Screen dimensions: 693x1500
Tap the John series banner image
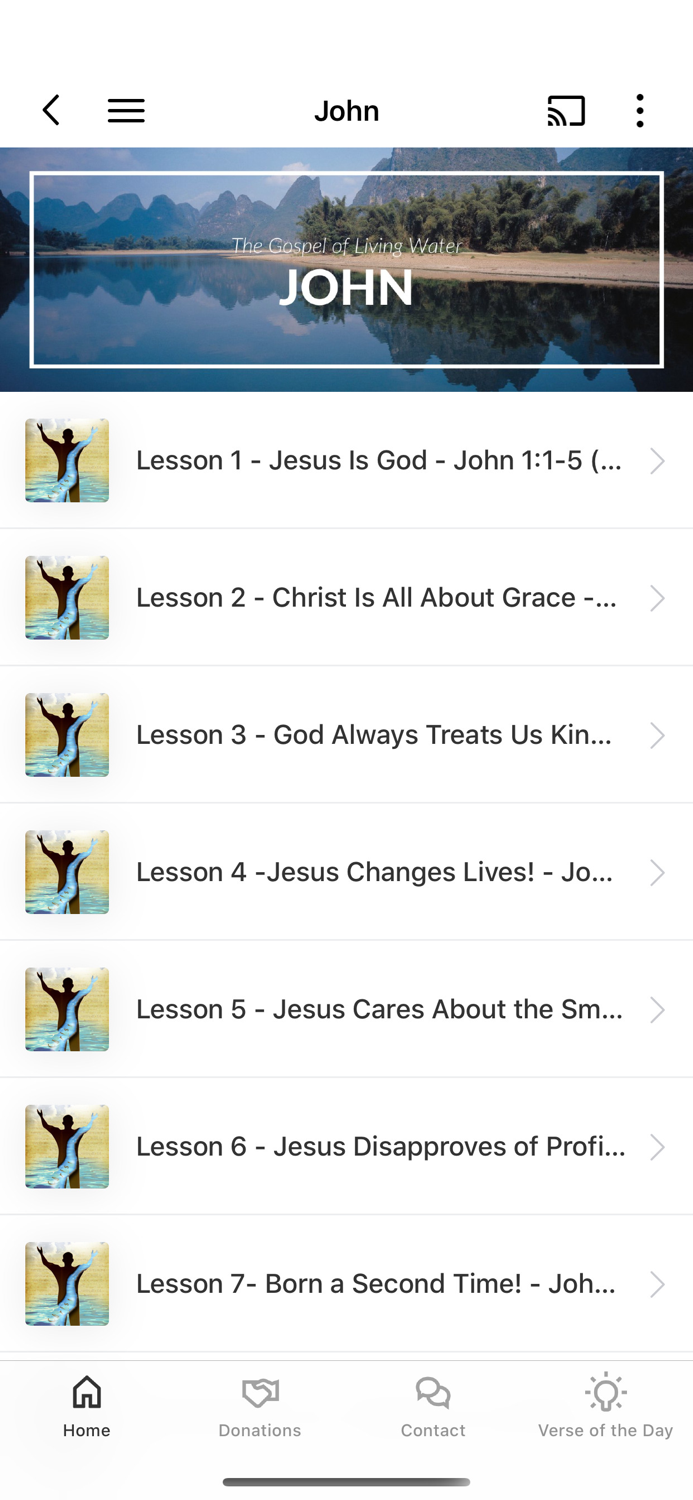point(346,269)
